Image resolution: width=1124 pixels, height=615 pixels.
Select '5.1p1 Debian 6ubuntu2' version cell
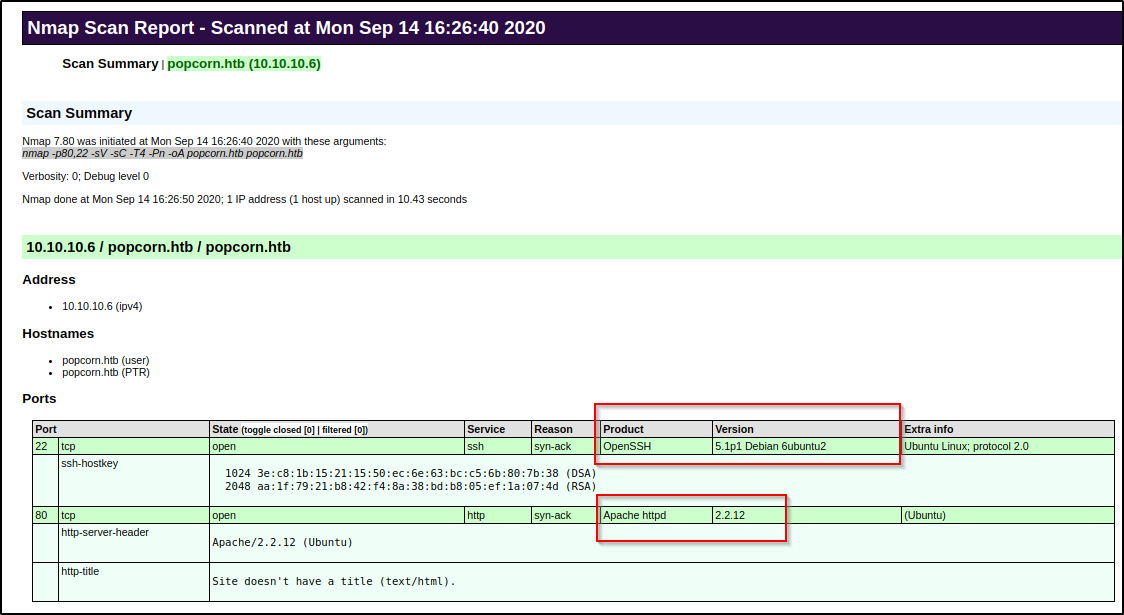pos(807,446)
